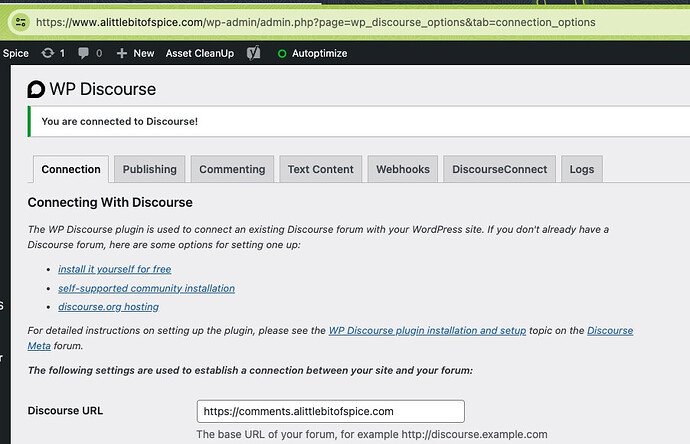Click the 'The base URL of your forum' hint
Image resolution: width=690 pixels, height=444 pixels.
point(372,434)
